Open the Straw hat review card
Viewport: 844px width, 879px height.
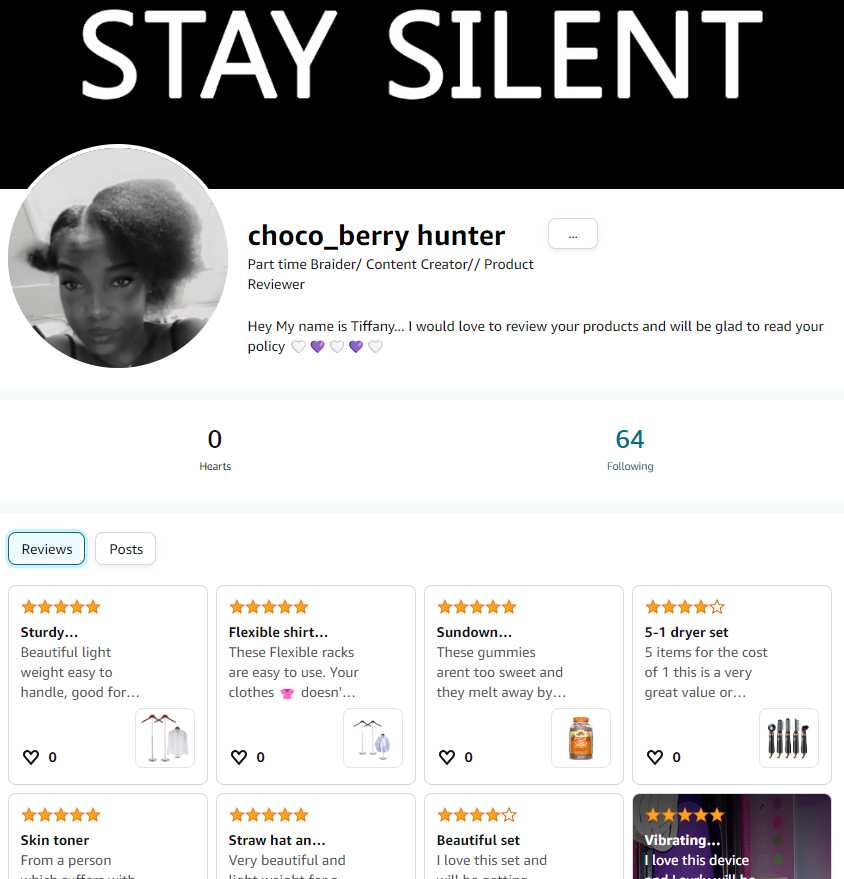coord(316,836)
